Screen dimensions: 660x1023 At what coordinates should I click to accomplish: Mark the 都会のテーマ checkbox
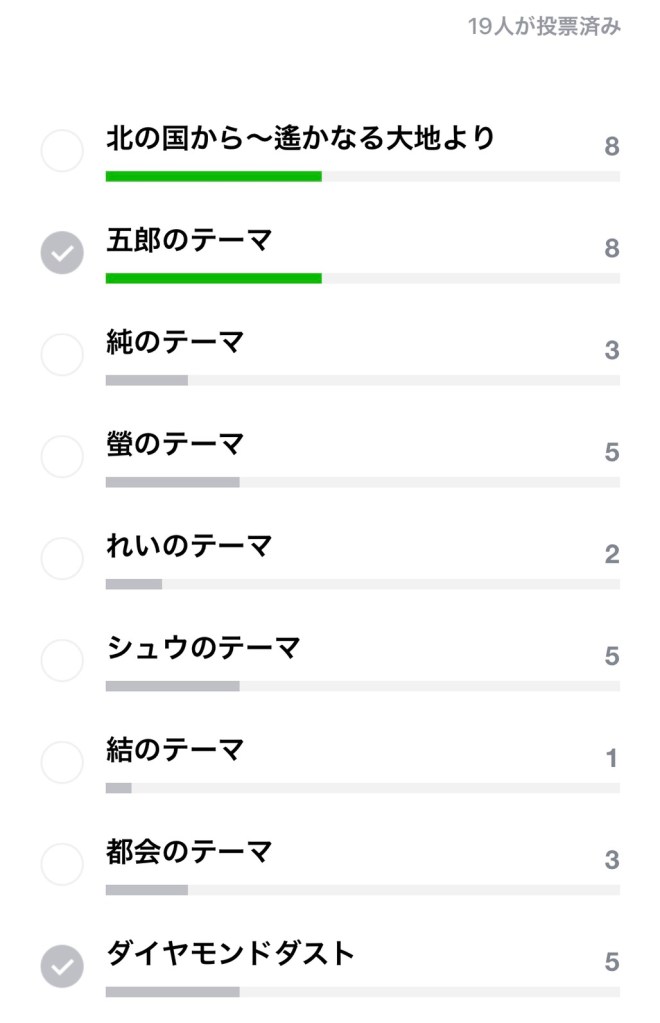coord(62,865)
